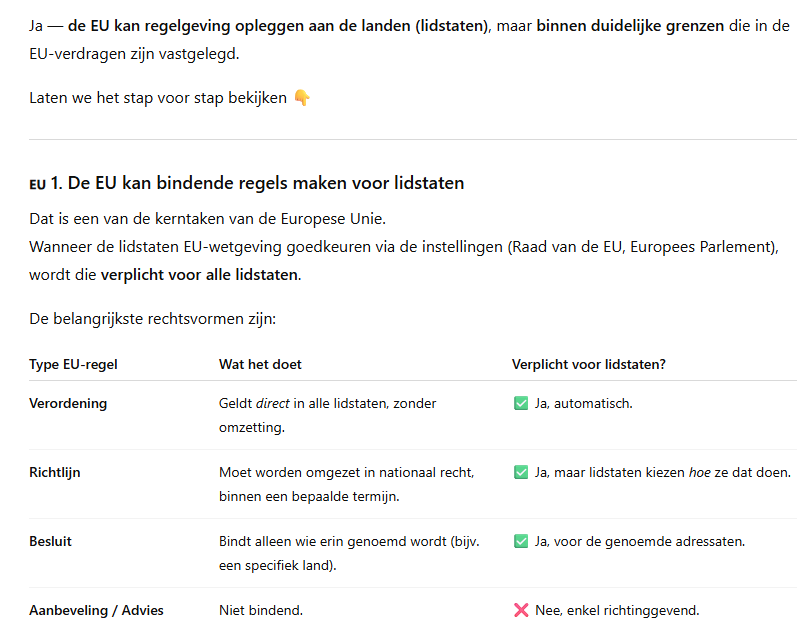Select the "Verordening" row label
The image size is (807, 635).
click(x=68, y=404)
